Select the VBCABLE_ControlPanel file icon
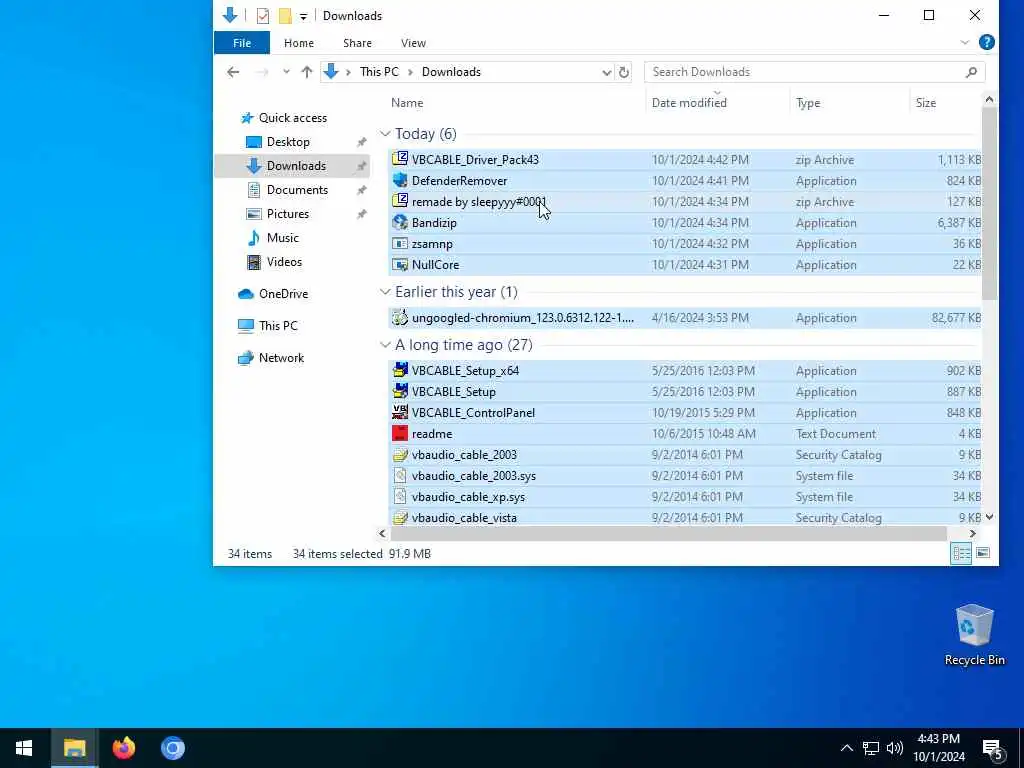This screenshot has height=768, width=1024. [x=400, y=412]
